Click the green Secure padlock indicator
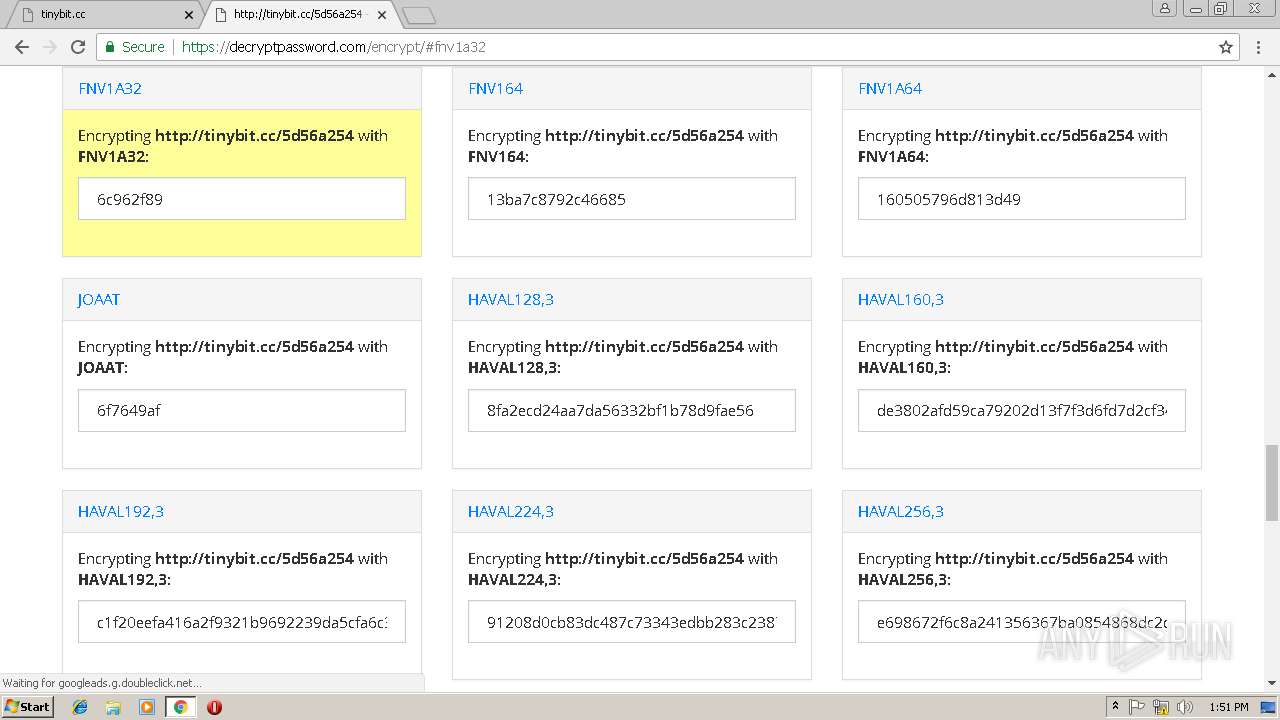1280x720 pixels. tap(134, 47)
